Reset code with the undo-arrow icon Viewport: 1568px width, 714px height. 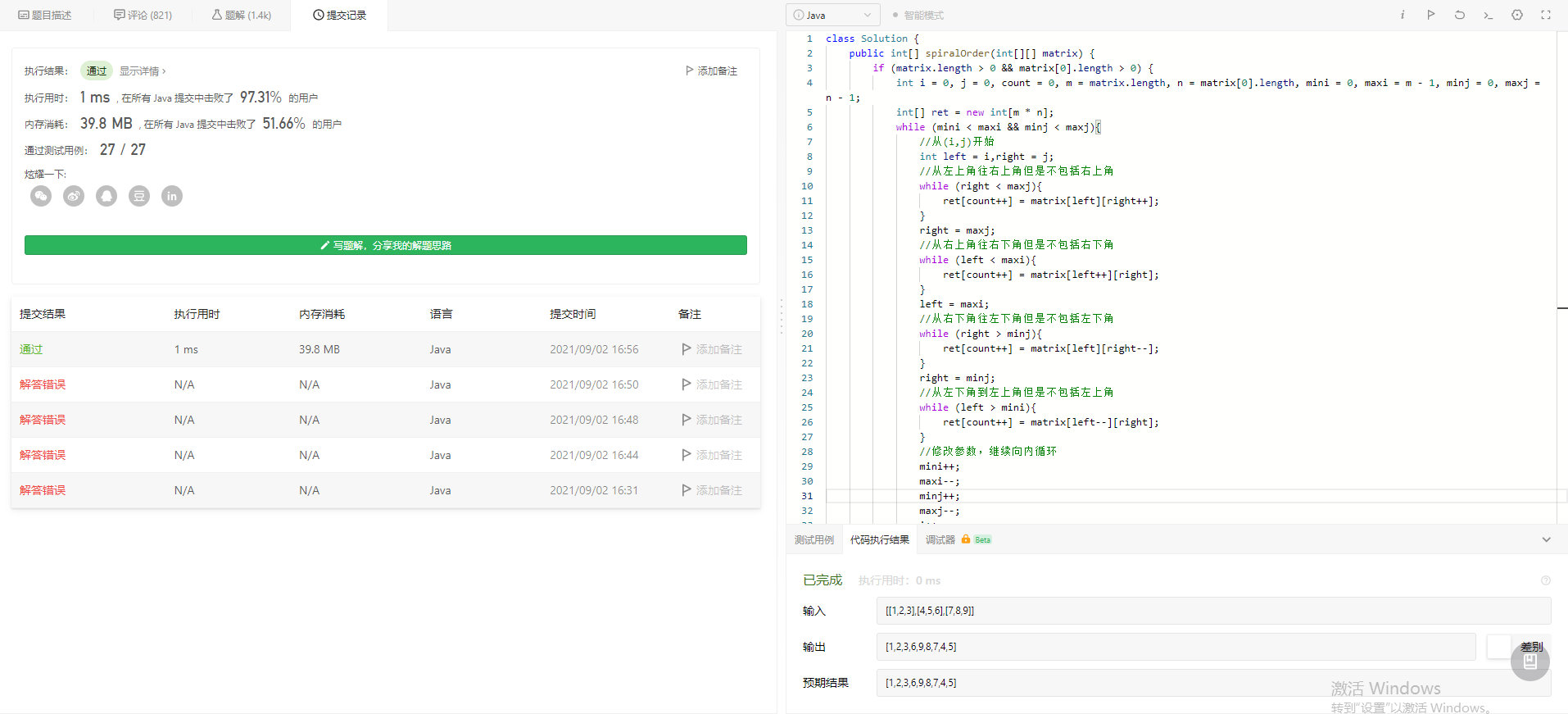point(1460,15)
